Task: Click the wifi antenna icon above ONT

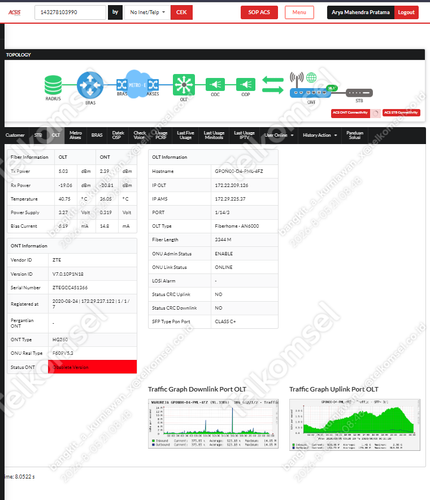Action: [296, 78]
